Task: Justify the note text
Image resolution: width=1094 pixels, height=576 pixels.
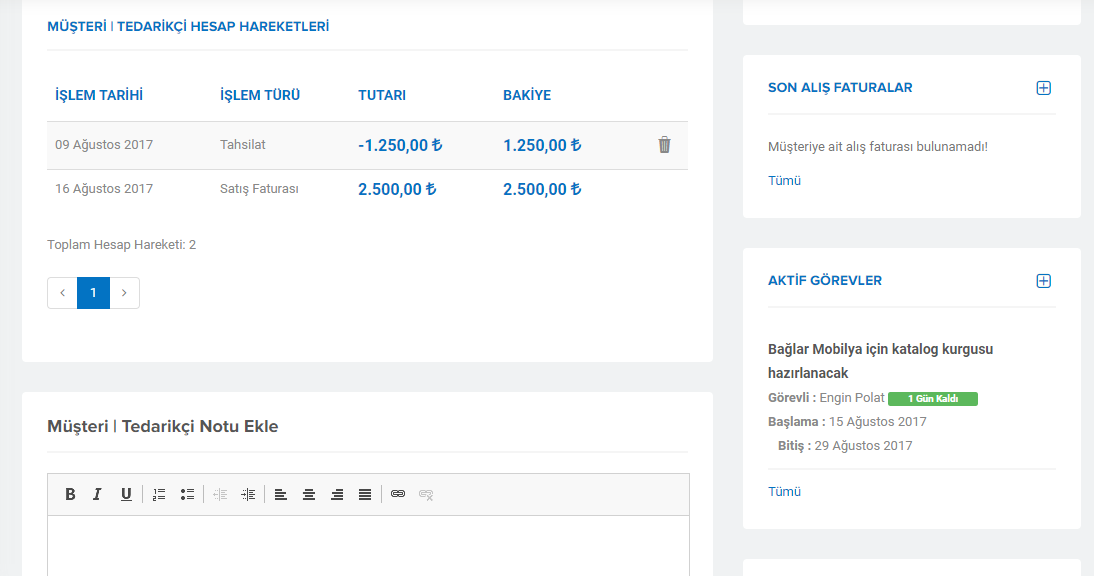Action: click(365, 494)
